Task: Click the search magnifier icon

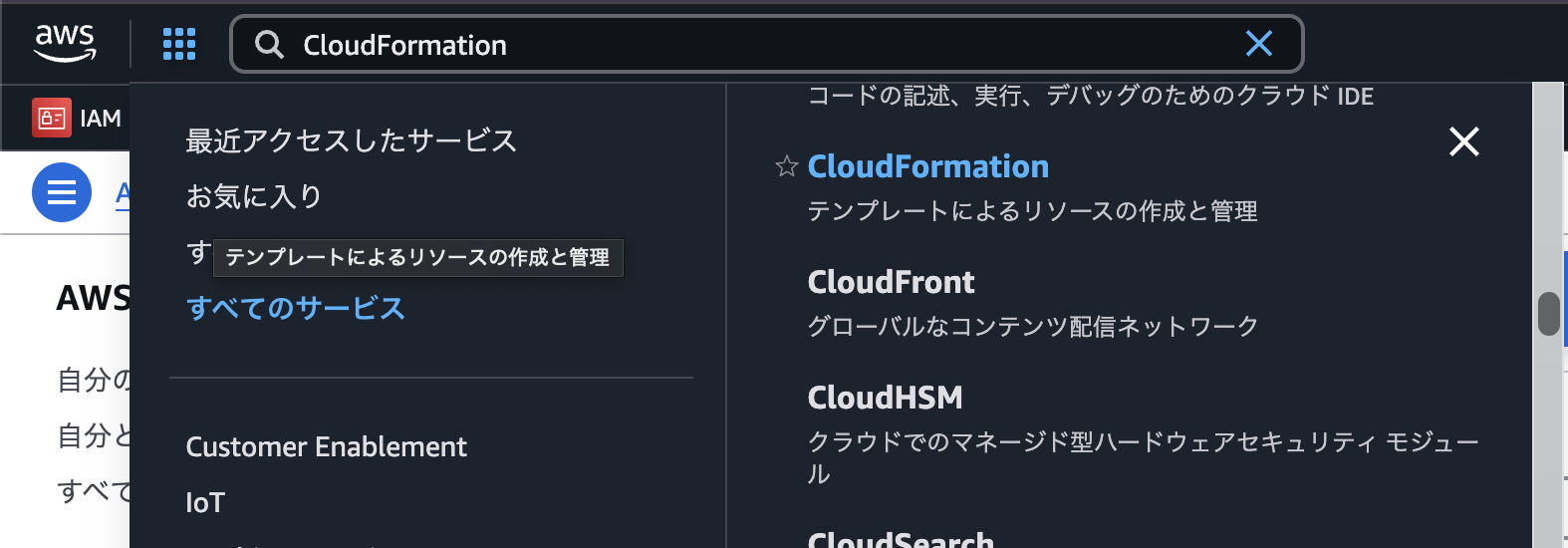Action: [269, 45]
